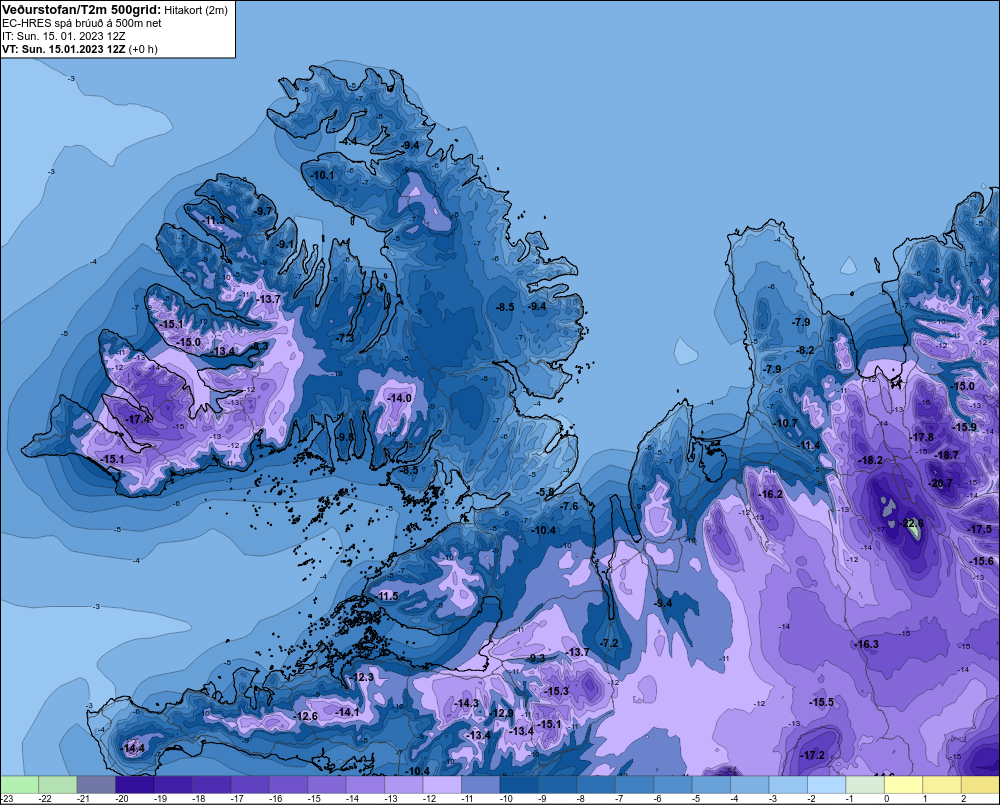The width and height of the screenshot is (1000, 805).
Task: Click the -16.2 temperature label
Action: 770,494
